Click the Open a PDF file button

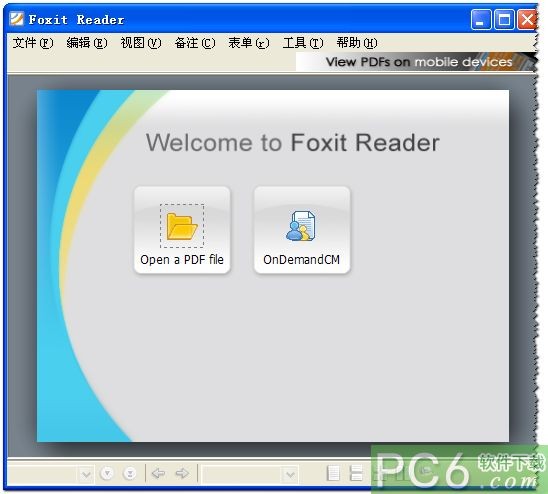coord(182,230)
